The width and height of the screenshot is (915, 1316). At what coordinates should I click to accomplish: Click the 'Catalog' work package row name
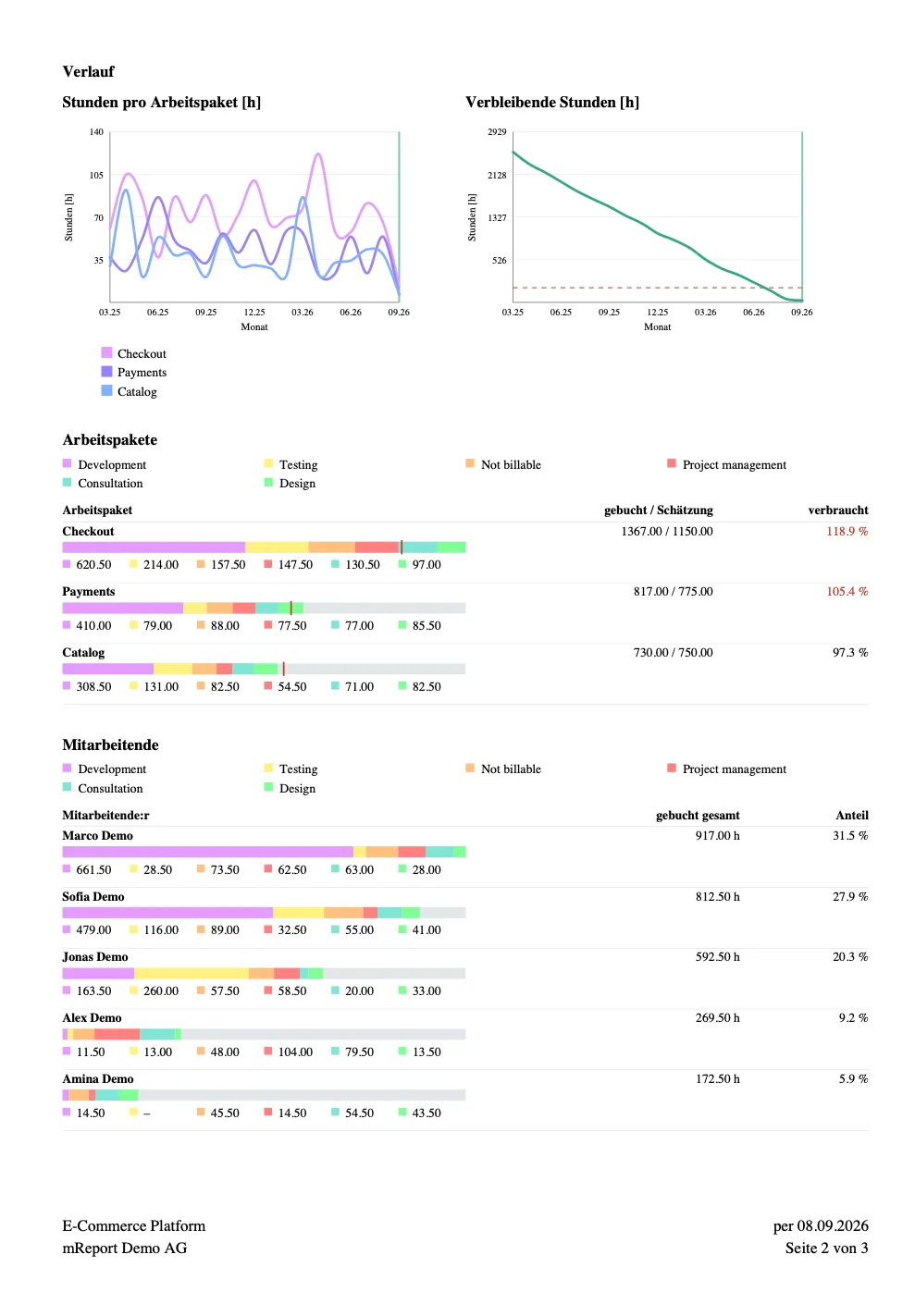pyautogui.click(x=83, y=652)
